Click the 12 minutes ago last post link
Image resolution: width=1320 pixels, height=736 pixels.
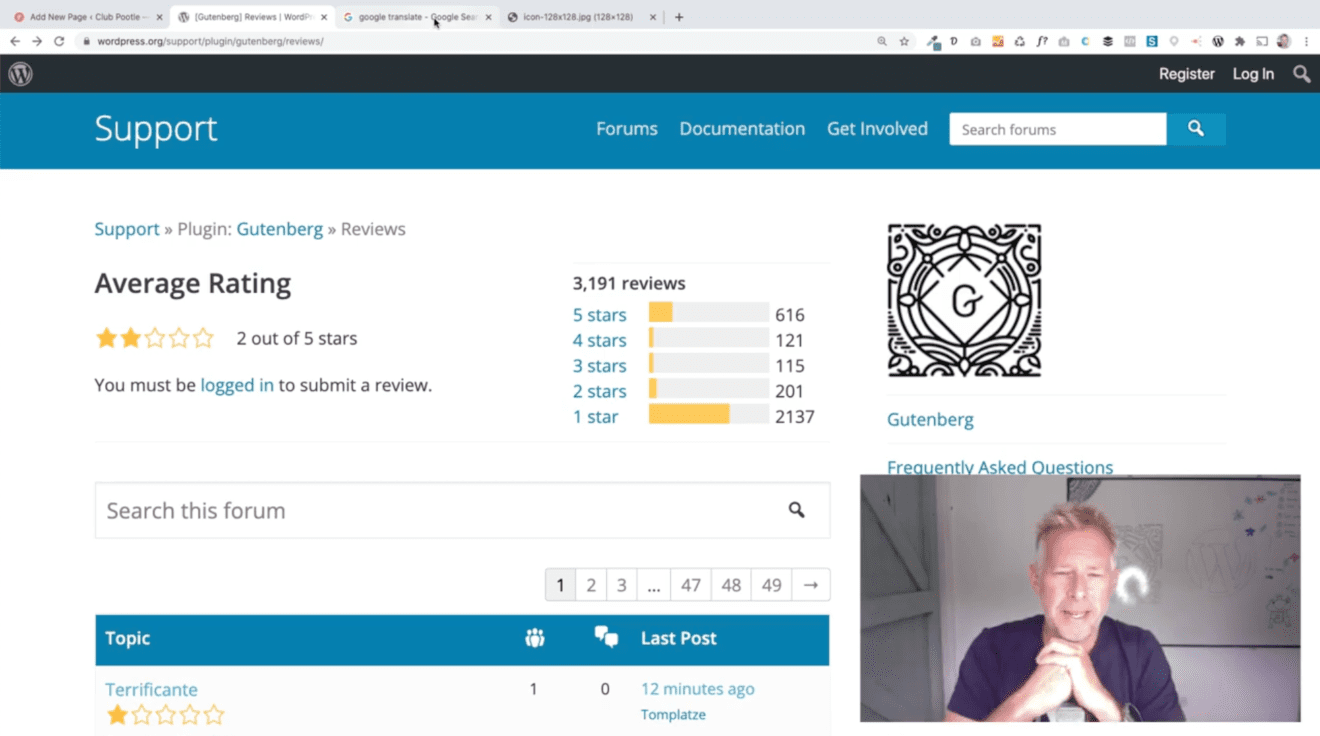point(697,689)
